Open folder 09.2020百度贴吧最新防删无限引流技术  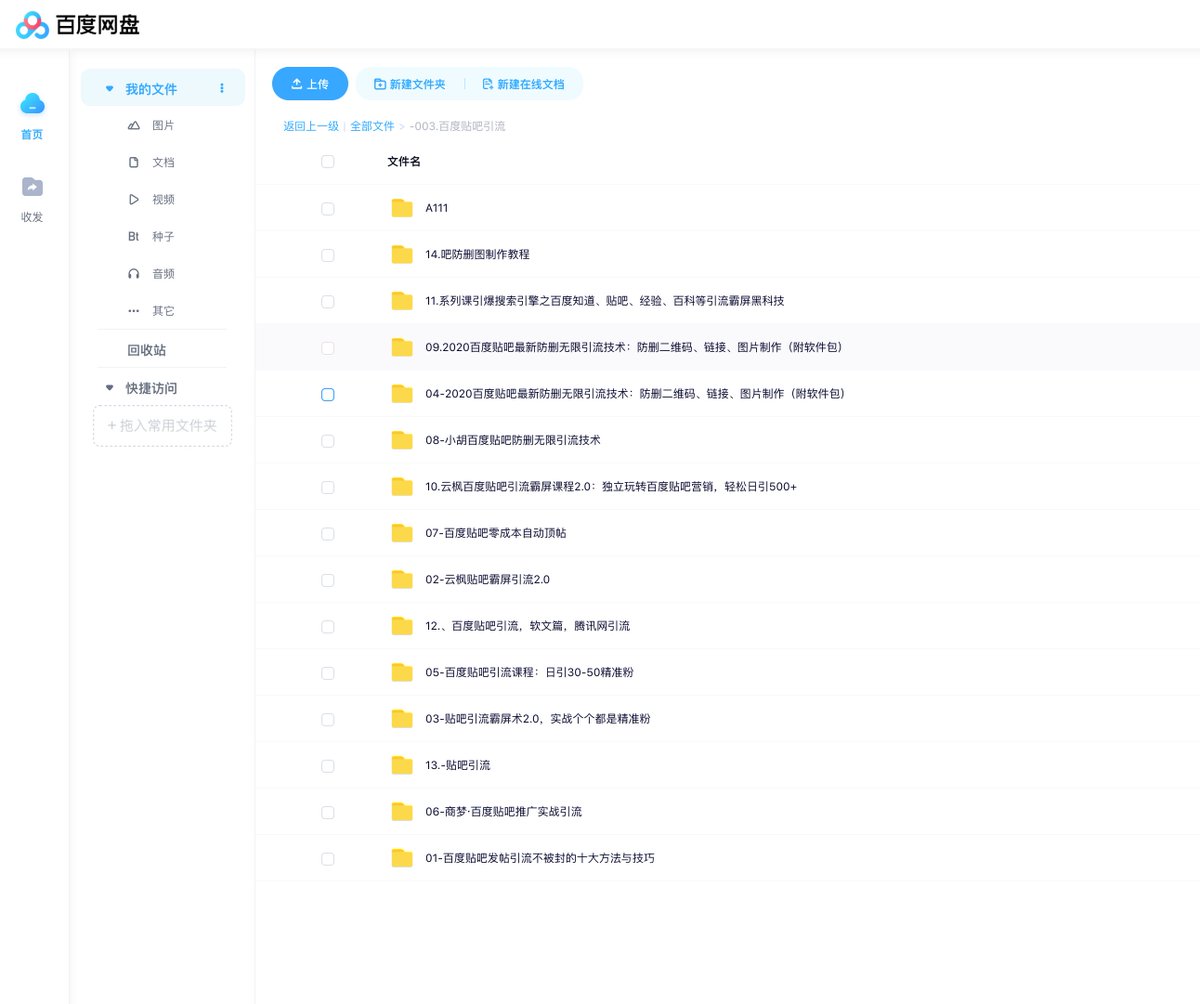click(x=634, y=347)
